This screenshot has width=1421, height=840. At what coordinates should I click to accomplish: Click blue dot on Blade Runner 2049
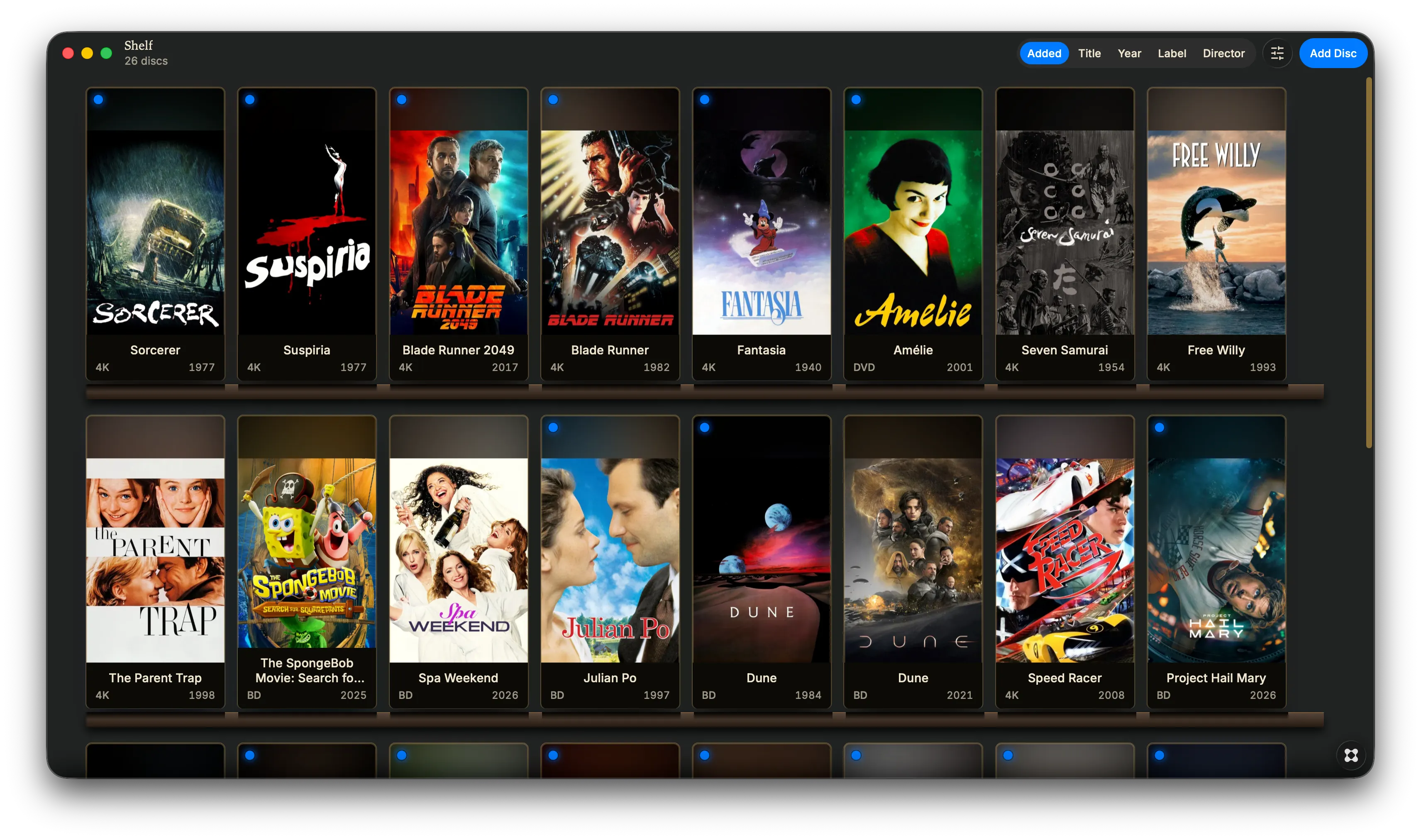401,100
